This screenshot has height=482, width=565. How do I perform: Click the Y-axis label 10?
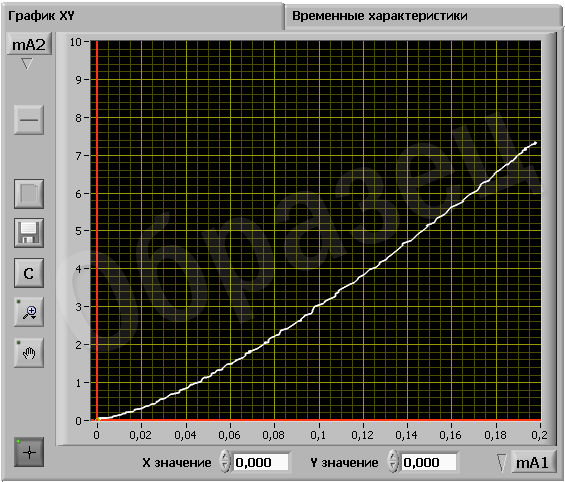click(76, 42)
